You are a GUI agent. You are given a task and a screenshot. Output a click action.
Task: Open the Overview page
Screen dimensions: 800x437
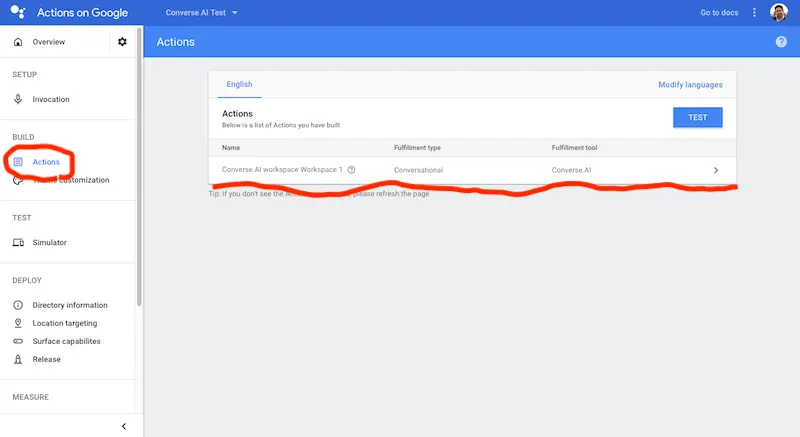click(x=48, y=42)
